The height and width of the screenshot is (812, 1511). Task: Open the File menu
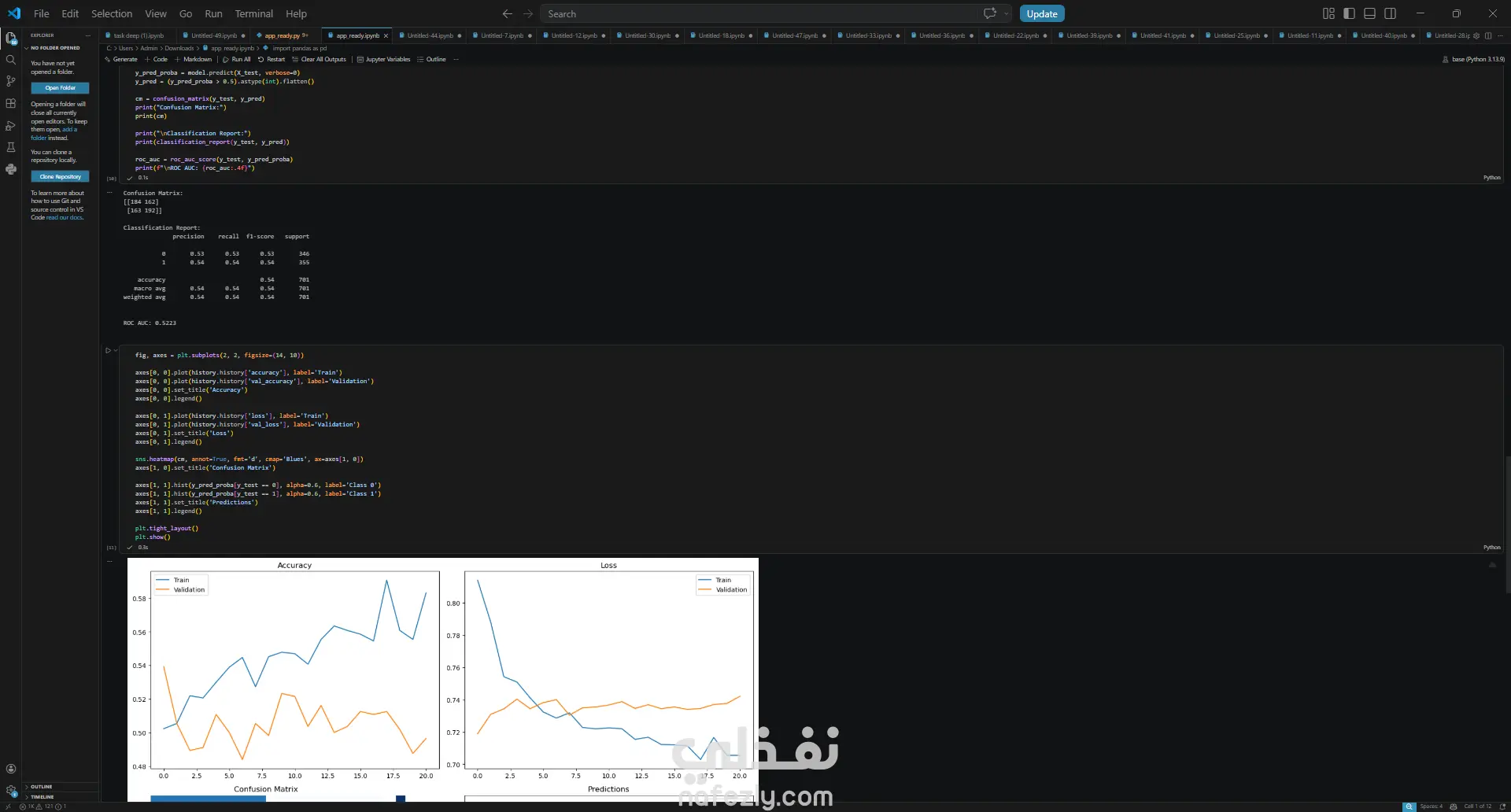[x=42, y=13]
